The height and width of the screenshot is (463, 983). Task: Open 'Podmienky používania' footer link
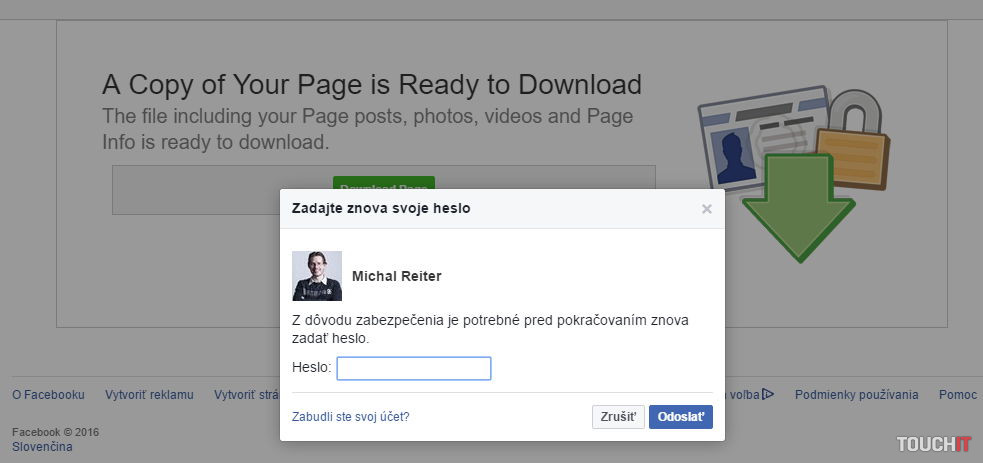[856, 395]
